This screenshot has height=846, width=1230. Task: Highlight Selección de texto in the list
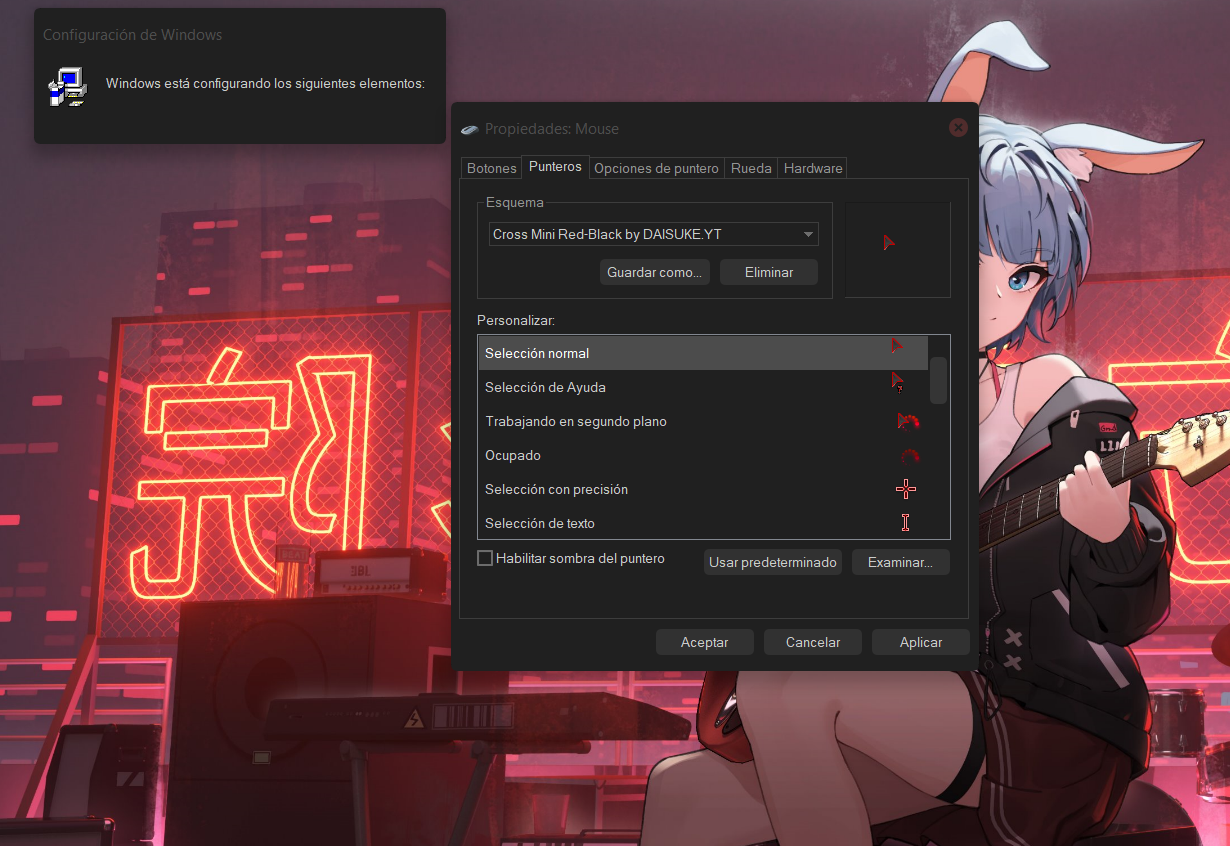[600, 523]
